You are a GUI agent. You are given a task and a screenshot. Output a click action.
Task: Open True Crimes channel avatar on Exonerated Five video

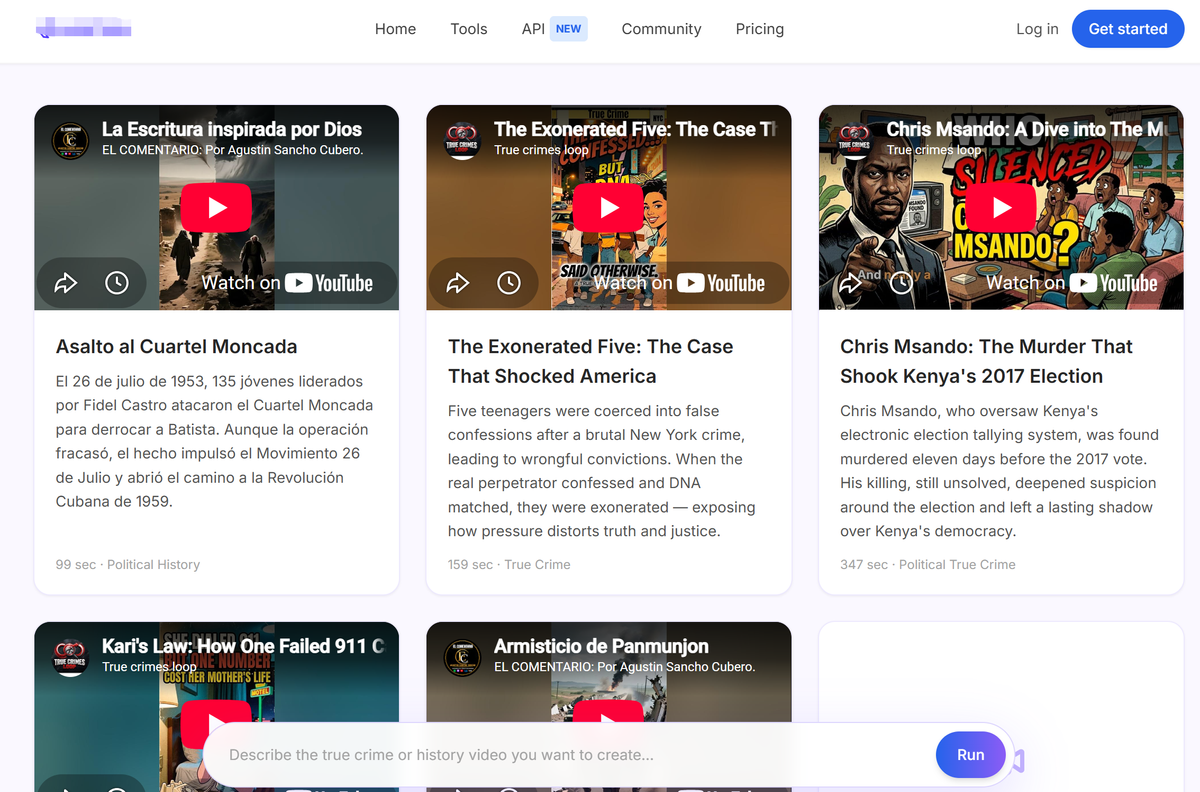tap(462, 140)
